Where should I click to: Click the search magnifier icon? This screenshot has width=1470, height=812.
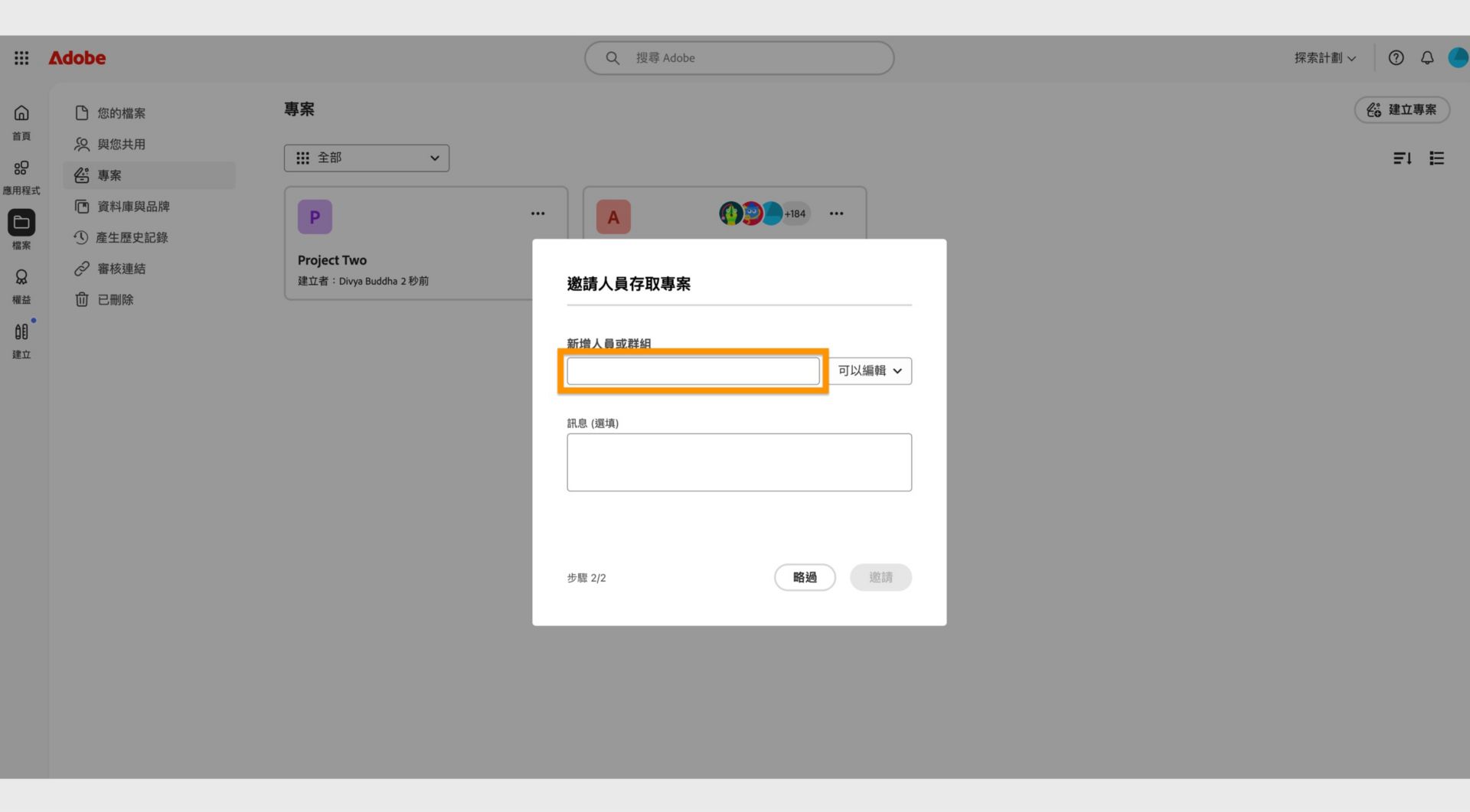(612, 57)
